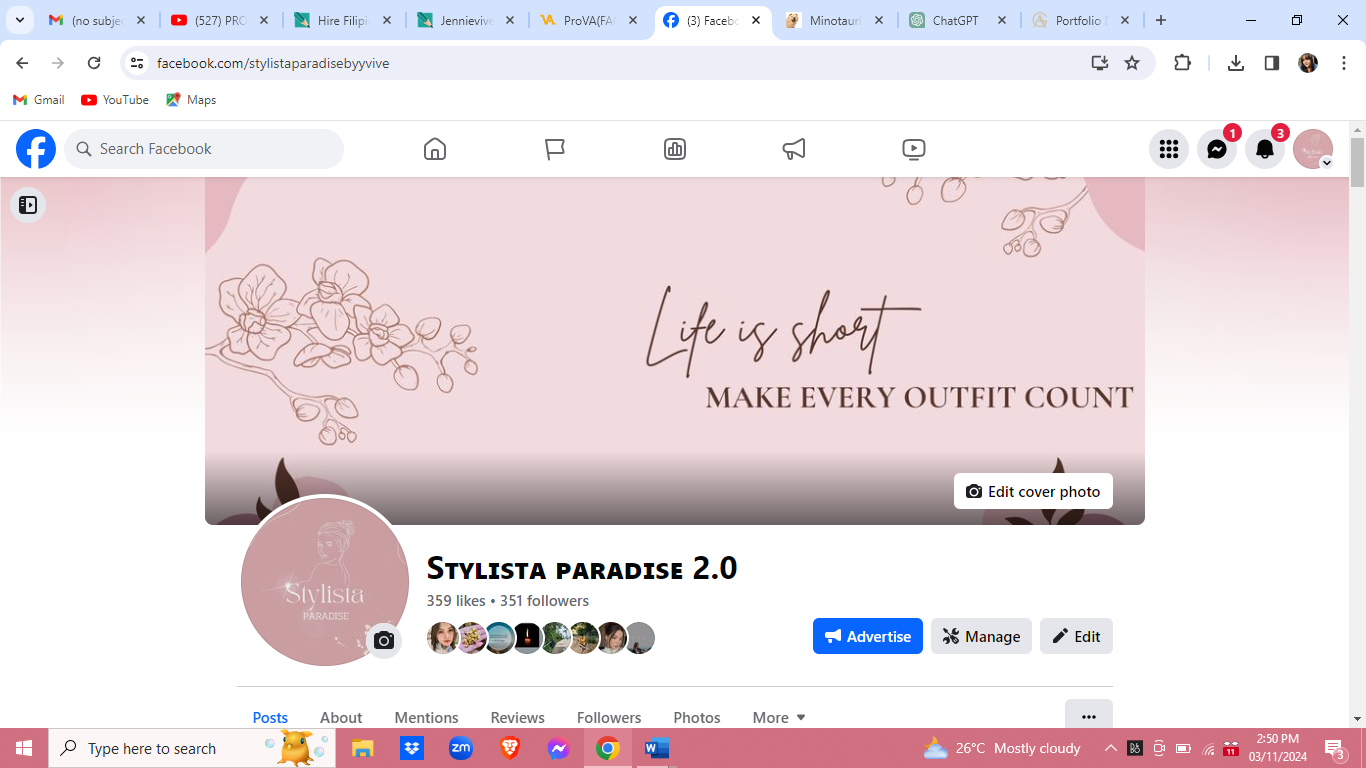Open the Chrome extensions puzzle icon

tap(1182, 63)
